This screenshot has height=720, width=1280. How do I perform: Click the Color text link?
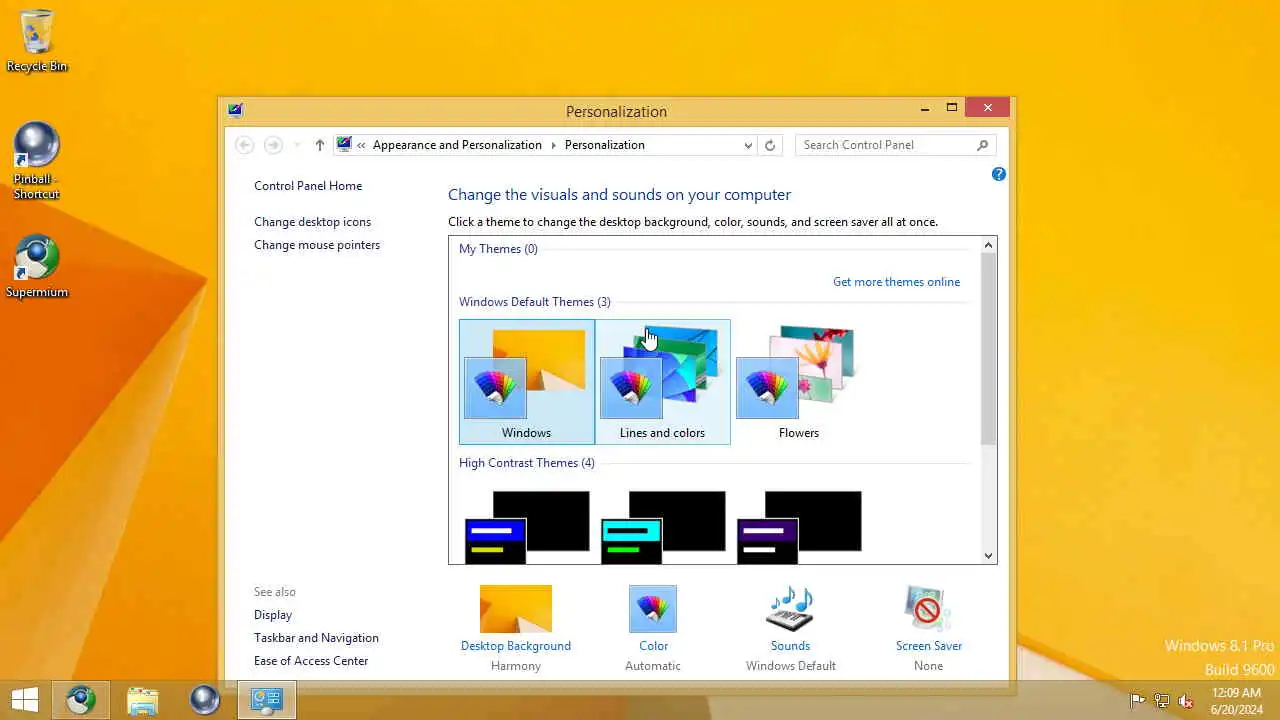pos(653,646)
